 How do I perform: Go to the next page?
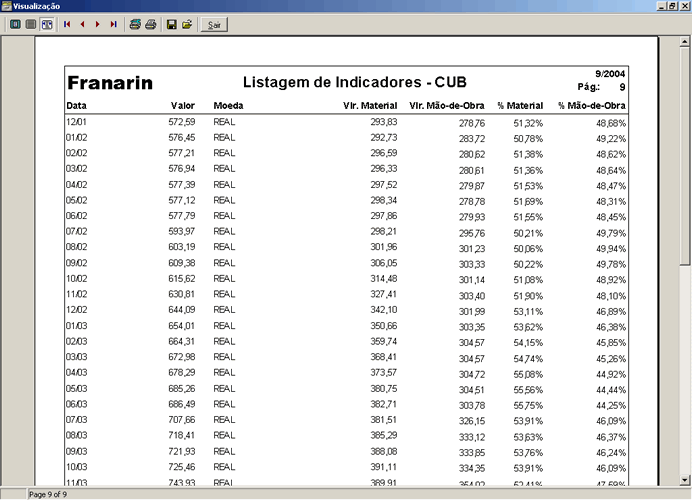tap(98, 24)
